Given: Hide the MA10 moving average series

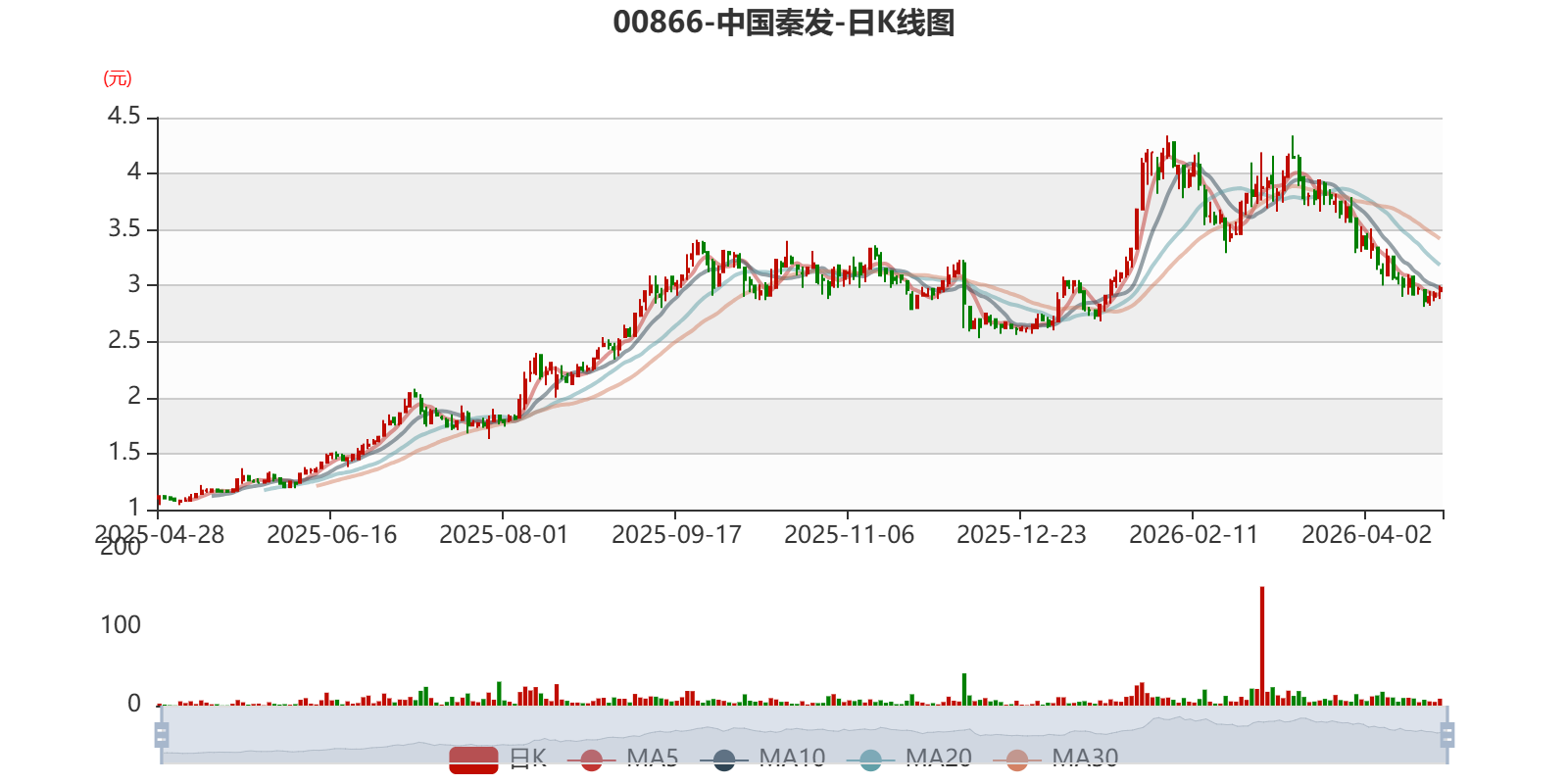Looking at the screenshot, I should pos(762,759).
